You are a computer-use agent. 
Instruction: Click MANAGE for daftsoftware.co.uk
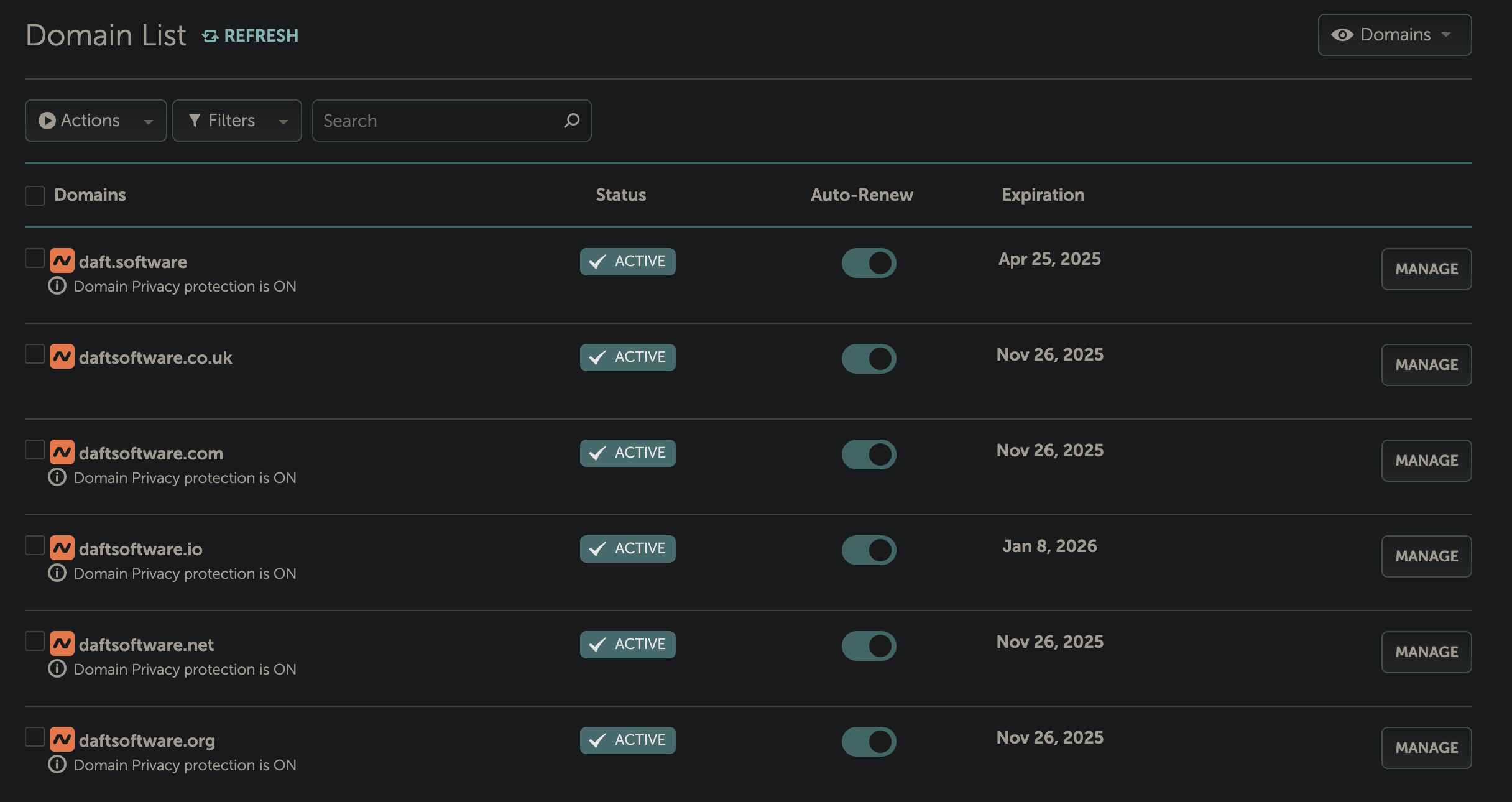tap(1426, 365)
